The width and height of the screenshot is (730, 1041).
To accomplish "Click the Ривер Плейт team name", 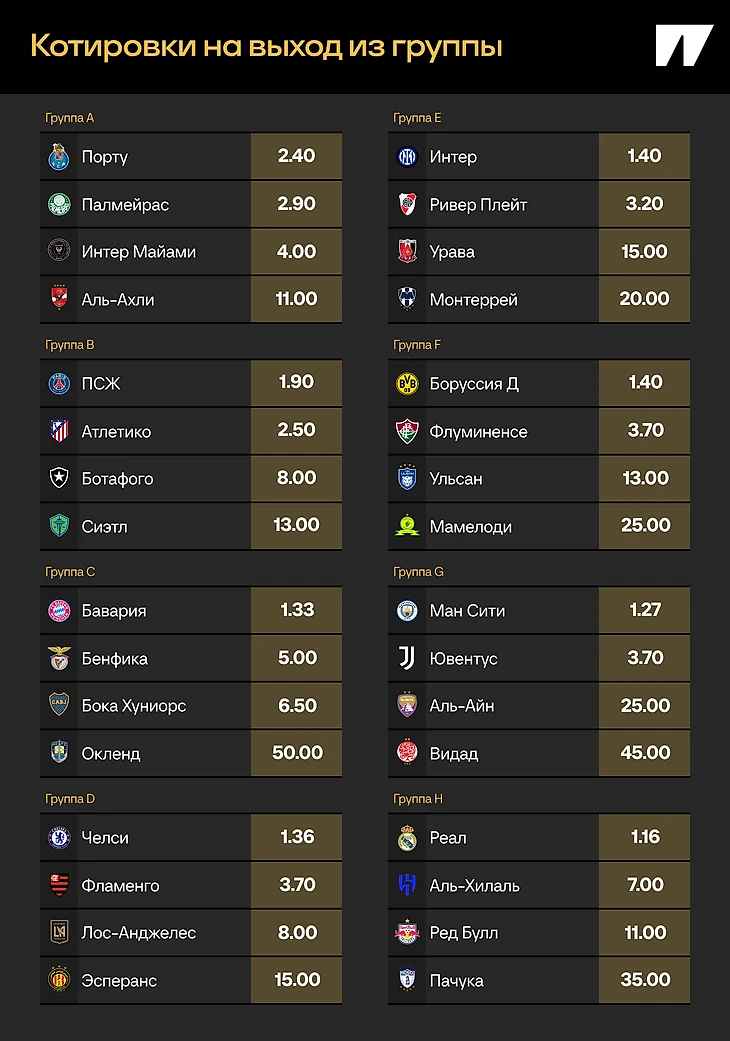I will [478, 205].
